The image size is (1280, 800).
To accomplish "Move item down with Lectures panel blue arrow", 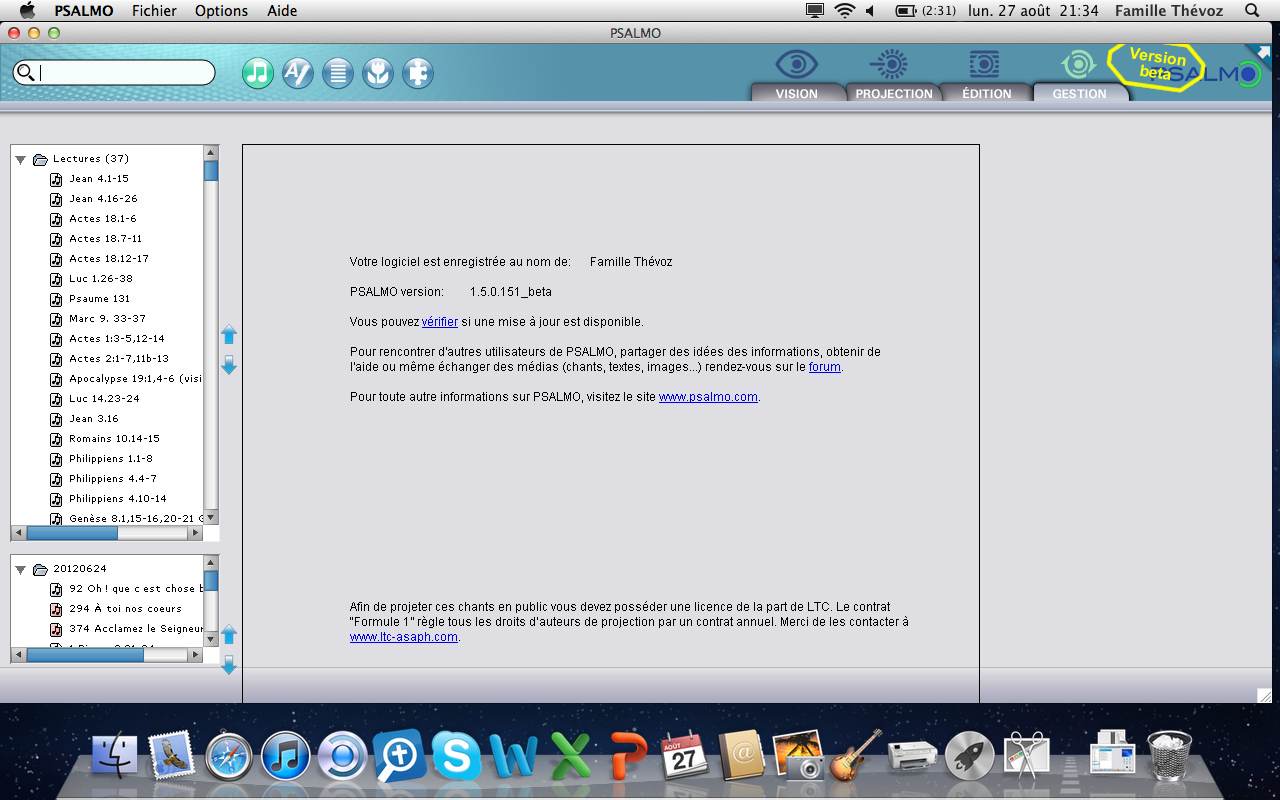I will point(229,365).
